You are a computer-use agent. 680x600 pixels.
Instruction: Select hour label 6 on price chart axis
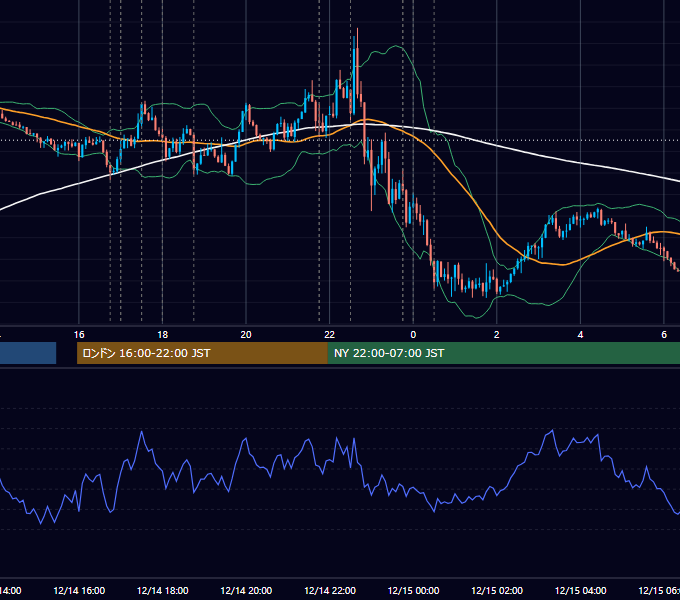664,335
